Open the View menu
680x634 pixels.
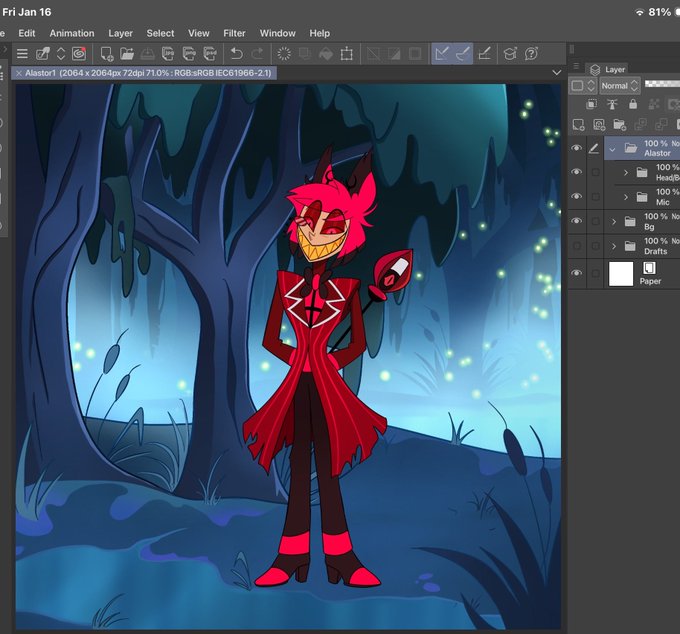(199, 33)
